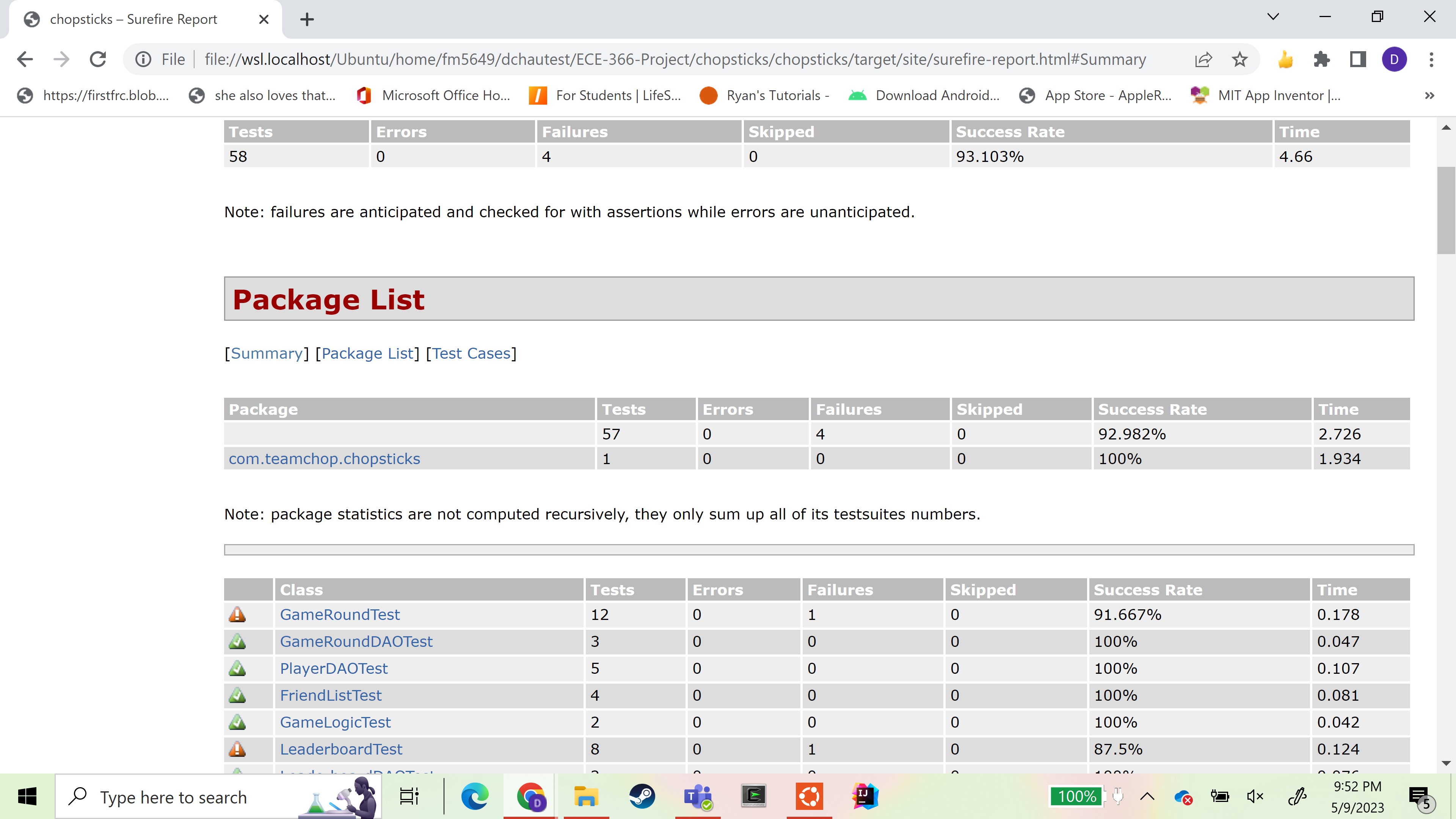The image size is (1456, 819).
Task: Open the Extensions puzzle icon
Action: (x=1321, y=60)
